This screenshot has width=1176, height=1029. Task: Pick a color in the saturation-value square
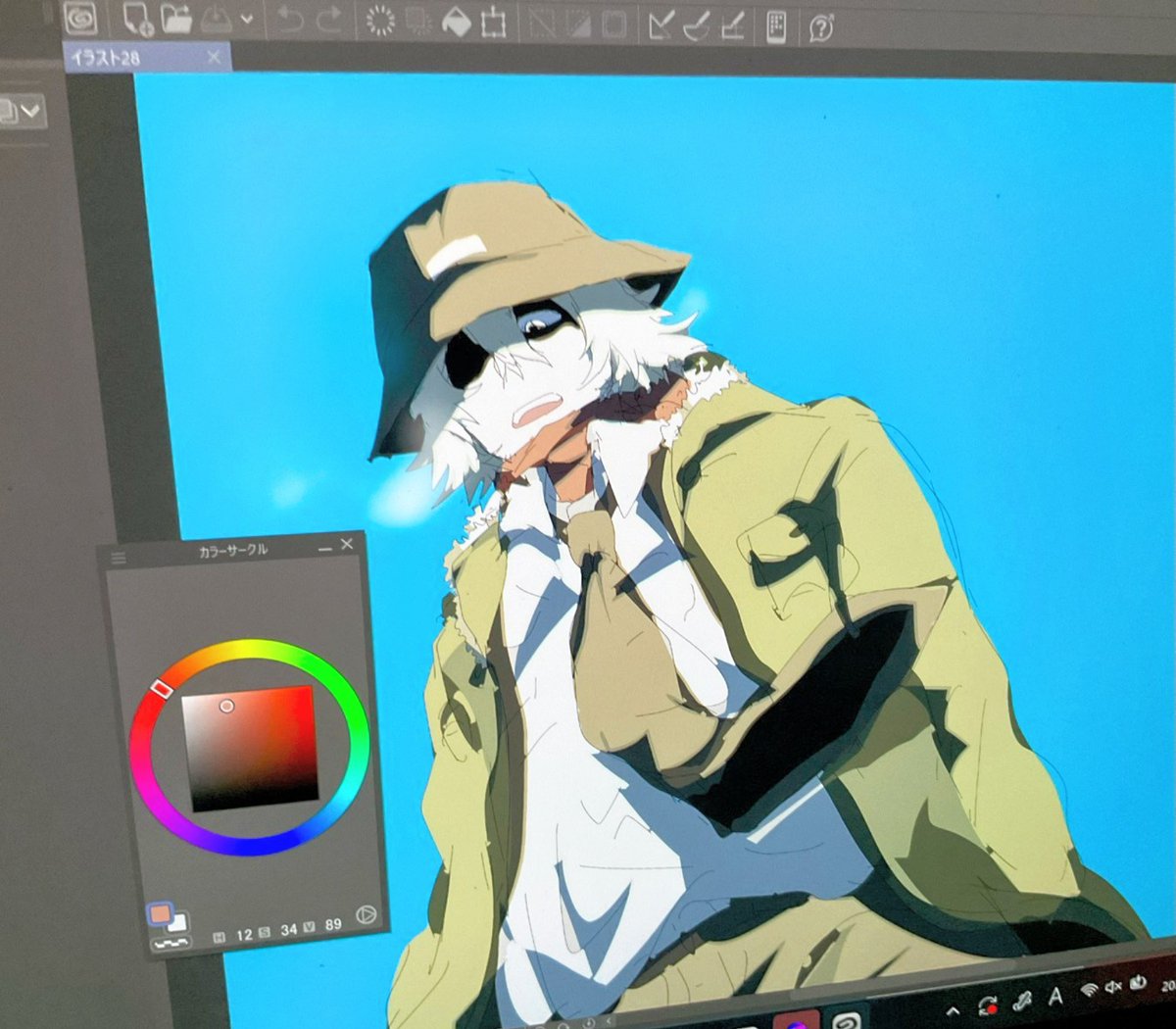pos(252,749)
